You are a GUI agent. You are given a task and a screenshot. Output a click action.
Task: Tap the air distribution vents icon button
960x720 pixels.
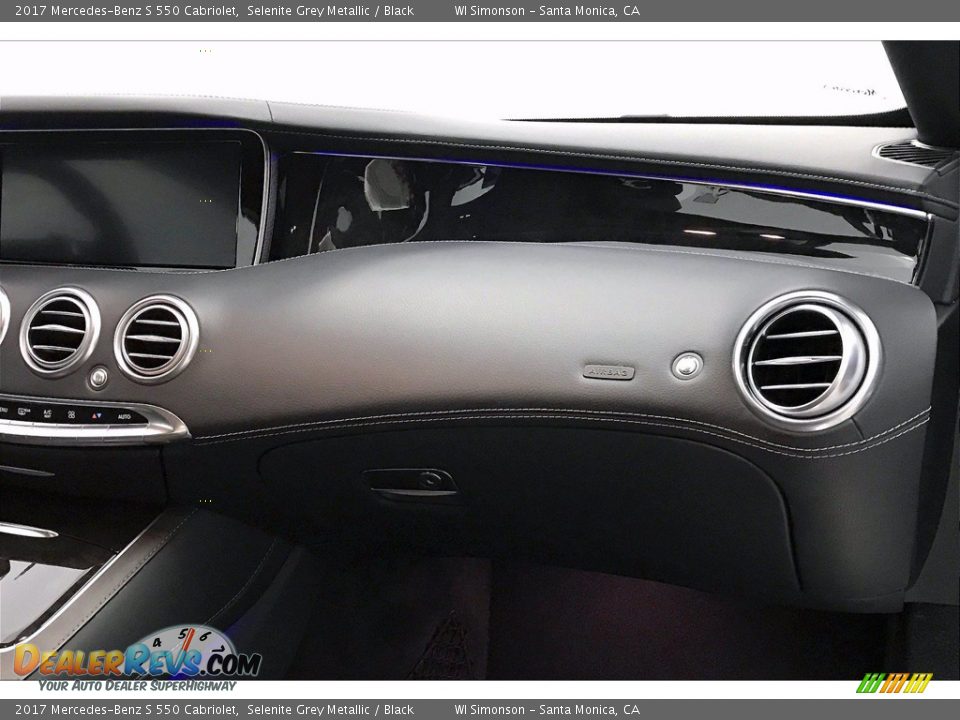click(71, 414)
